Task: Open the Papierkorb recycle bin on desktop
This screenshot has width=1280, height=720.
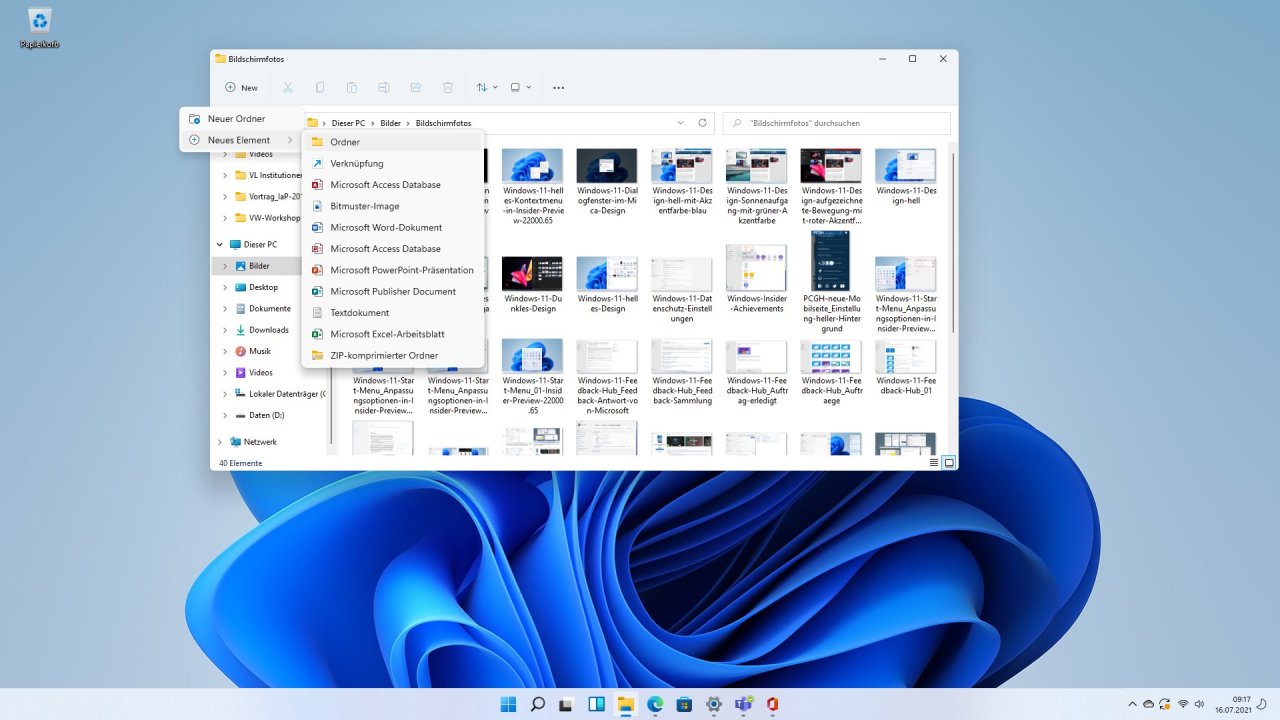Action: point(40,28)
